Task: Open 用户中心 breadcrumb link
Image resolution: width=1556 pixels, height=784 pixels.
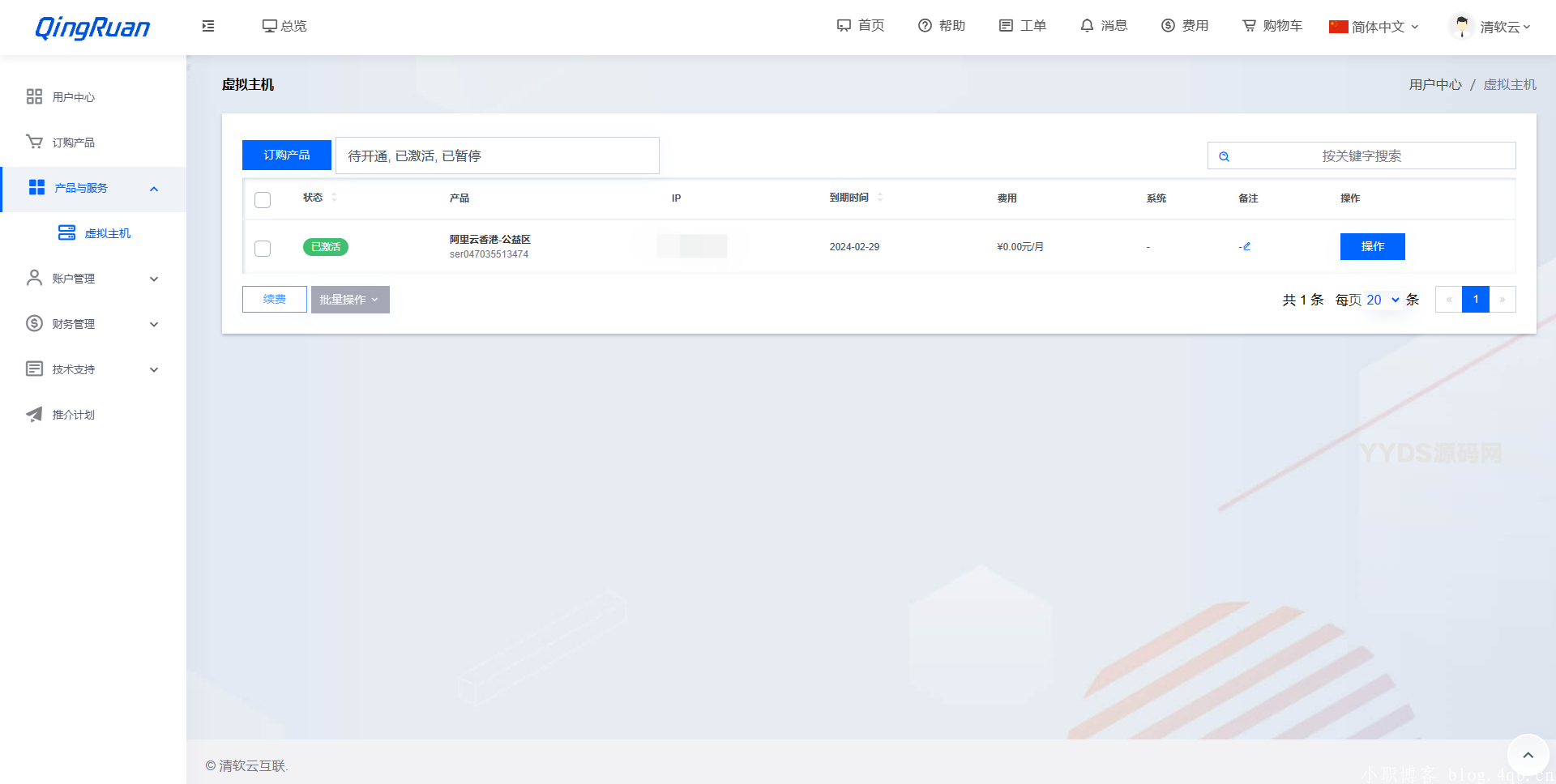Action: 1434,84
